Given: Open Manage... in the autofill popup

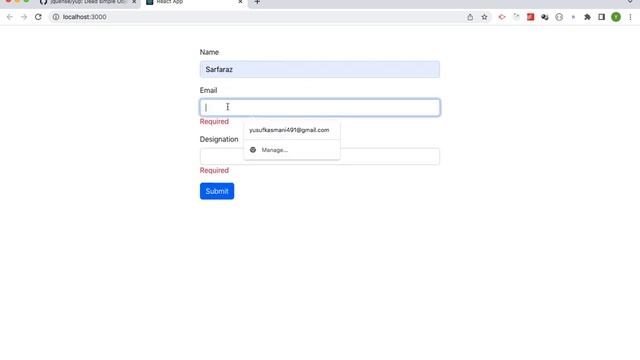Looking at the screenshot, I should pyautogui.click(x=291, y=150).
